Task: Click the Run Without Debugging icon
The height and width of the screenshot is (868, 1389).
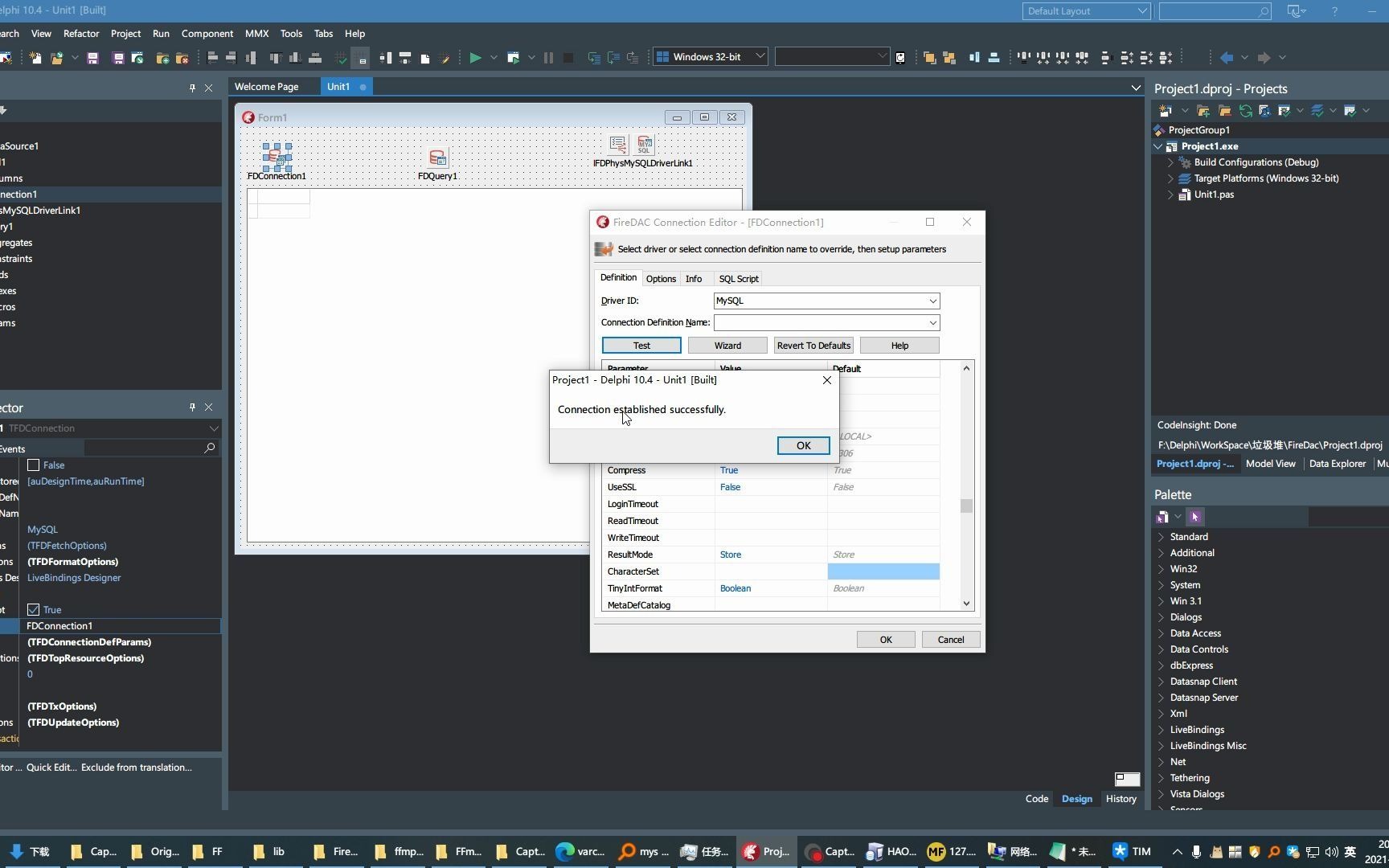Action: coord(513,58)
